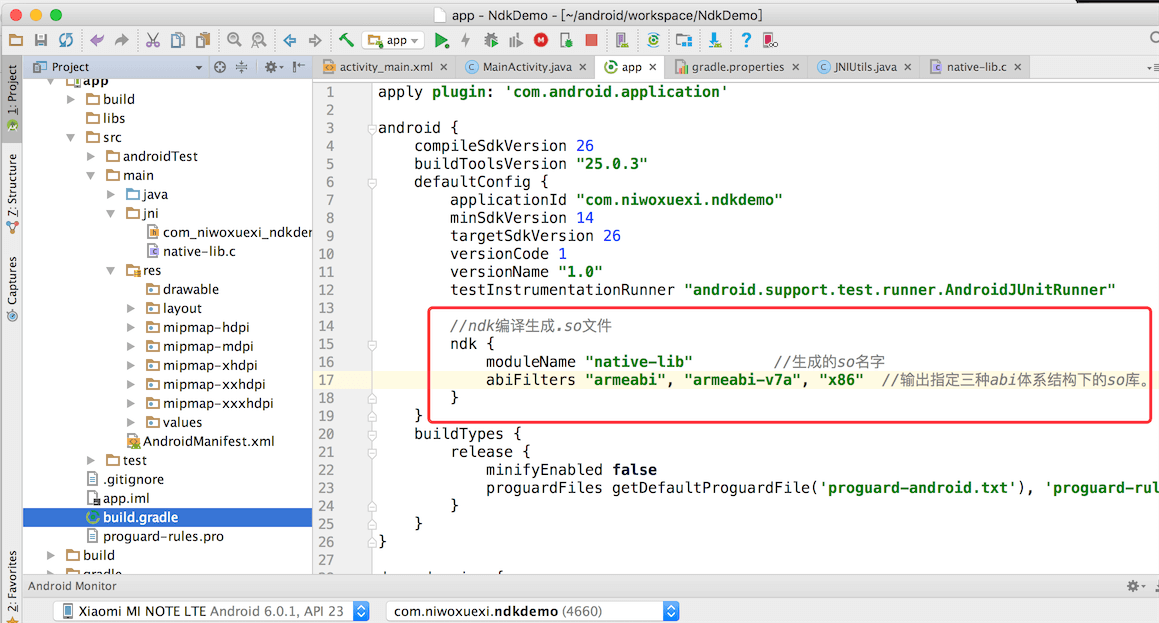
Task: Close the activity_main.xml tab
Action: [x=445, y=67]
